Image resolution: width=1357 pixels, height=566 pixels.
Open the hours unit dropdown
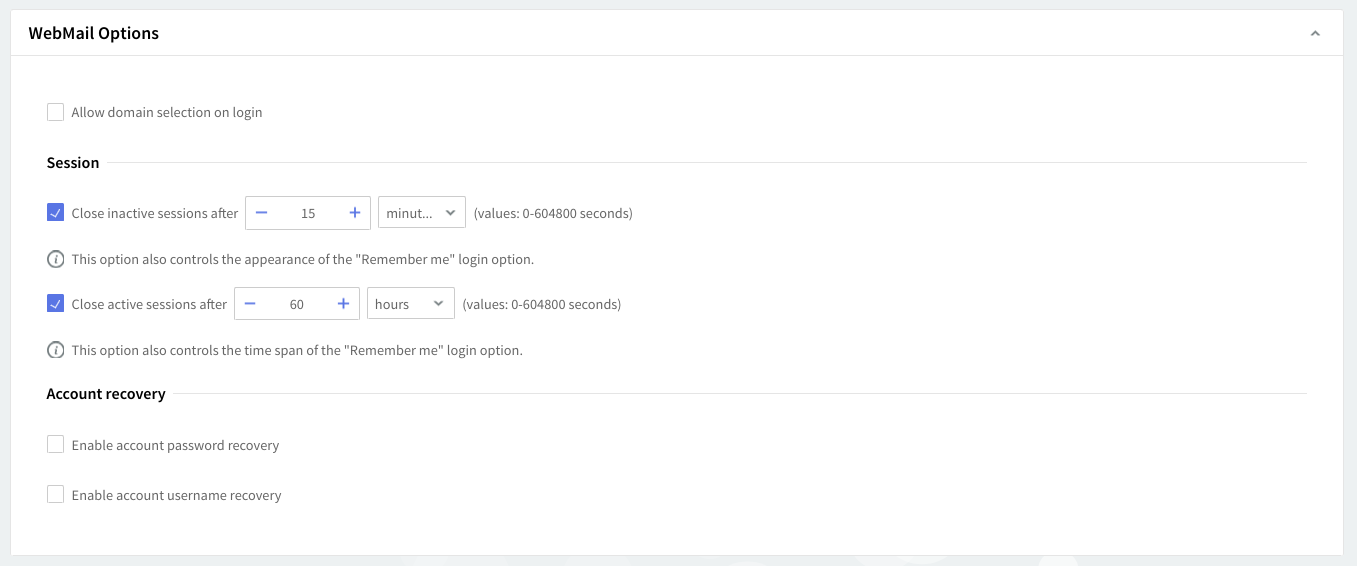pyautogui.click(x=410, y=304)
